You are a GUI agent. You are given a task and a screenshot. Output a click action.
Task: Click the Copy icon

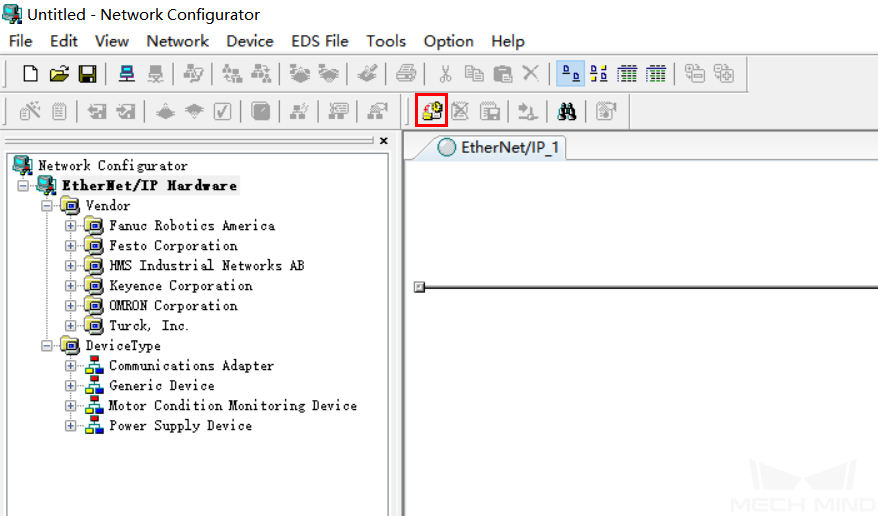pyautogui.click(x=474, y=73)
